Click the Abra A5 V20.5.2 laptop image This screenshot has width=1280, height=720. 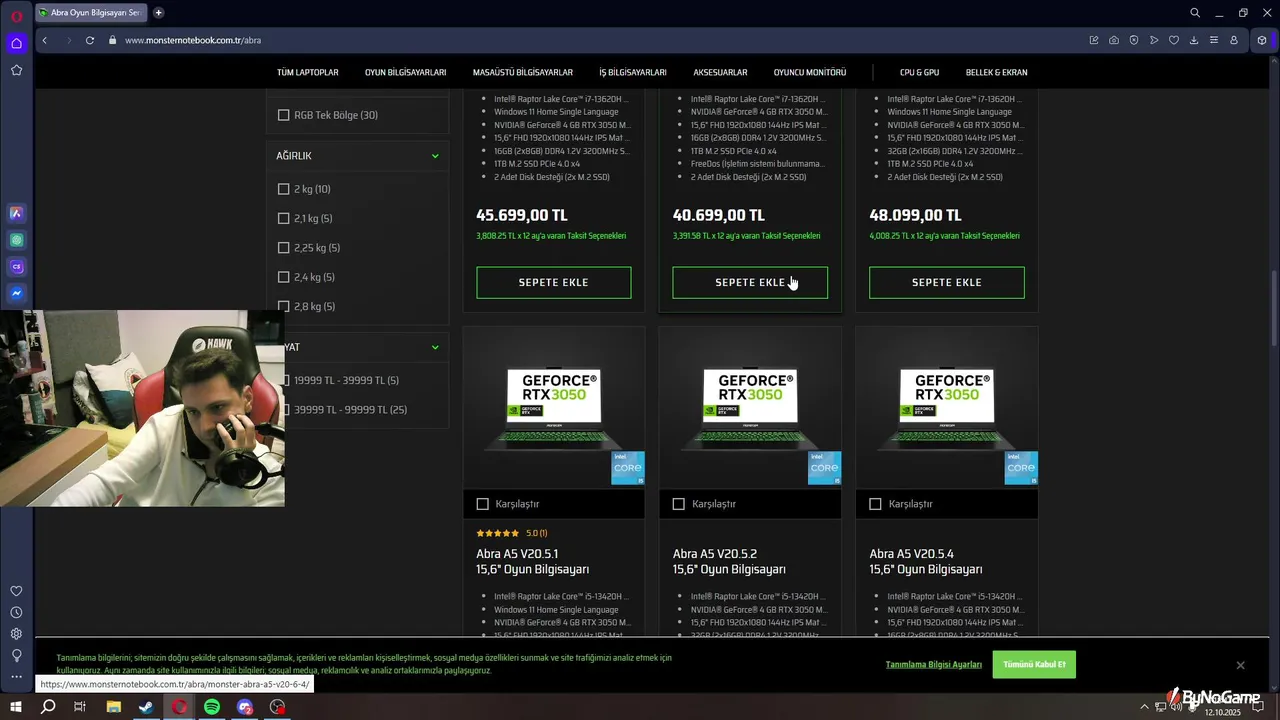pos(750,407)
